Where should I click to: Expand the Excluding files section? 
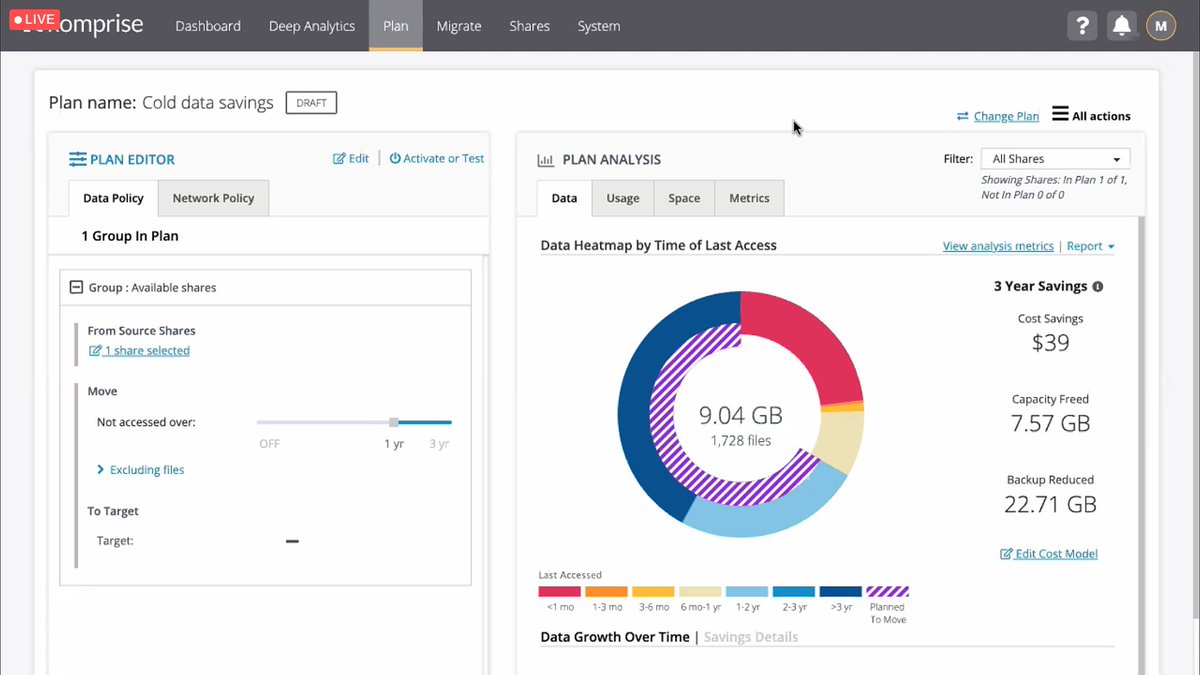pyautogui.click(x=140, y=470)
